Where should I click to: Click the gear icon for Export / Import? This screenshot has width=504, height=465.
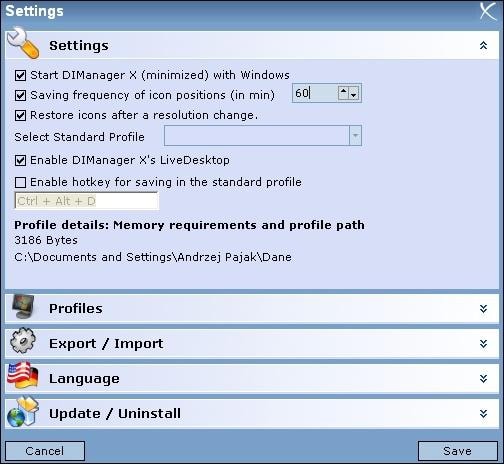(23, 341)
